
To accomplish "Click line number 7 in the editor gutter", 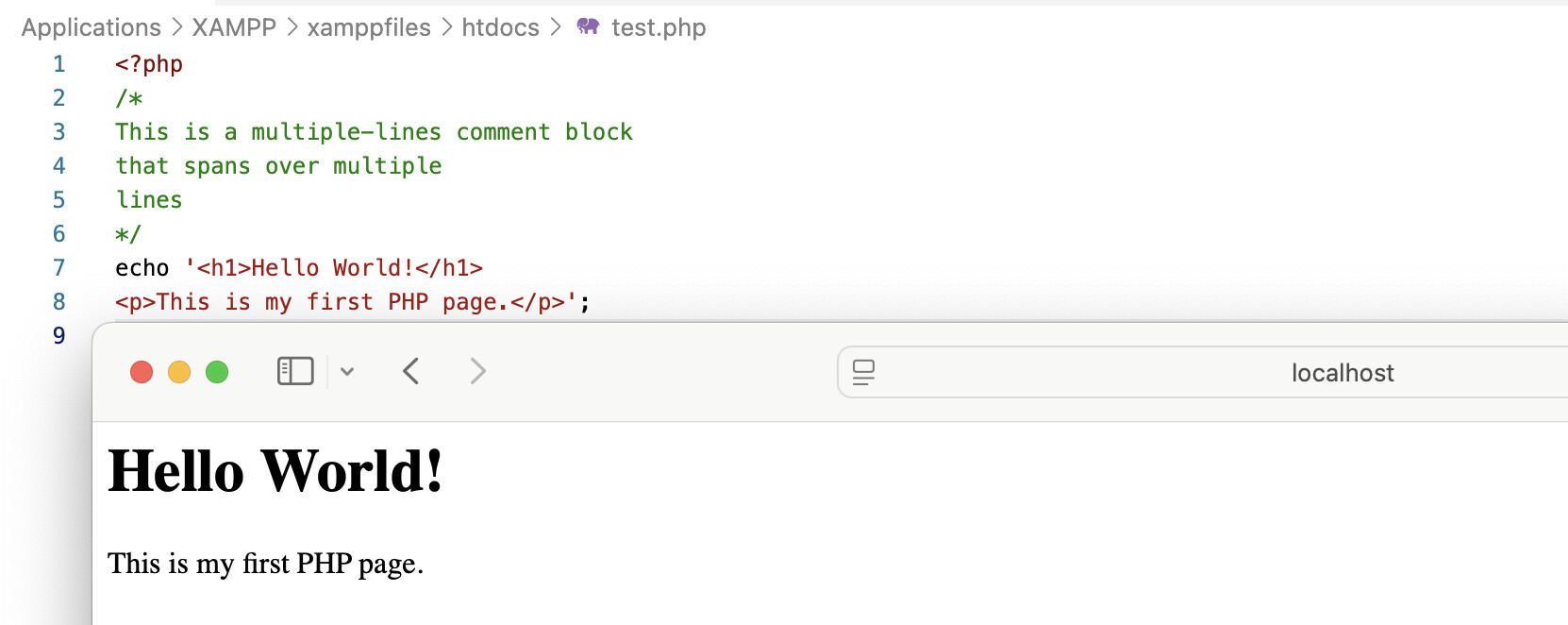I will point(59,268).
